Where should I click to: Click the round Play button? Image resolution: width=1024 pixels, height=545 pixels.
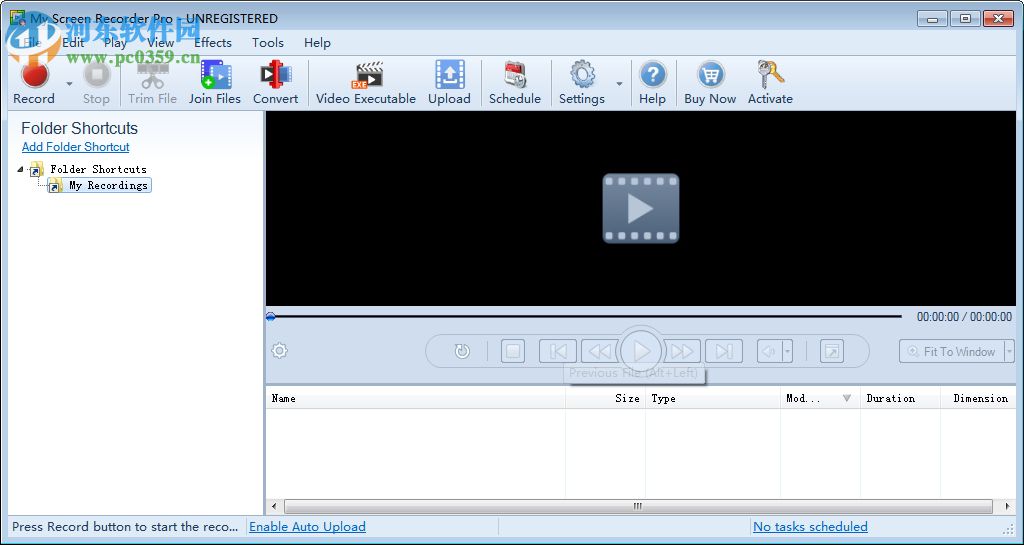[x=641, y=351]
